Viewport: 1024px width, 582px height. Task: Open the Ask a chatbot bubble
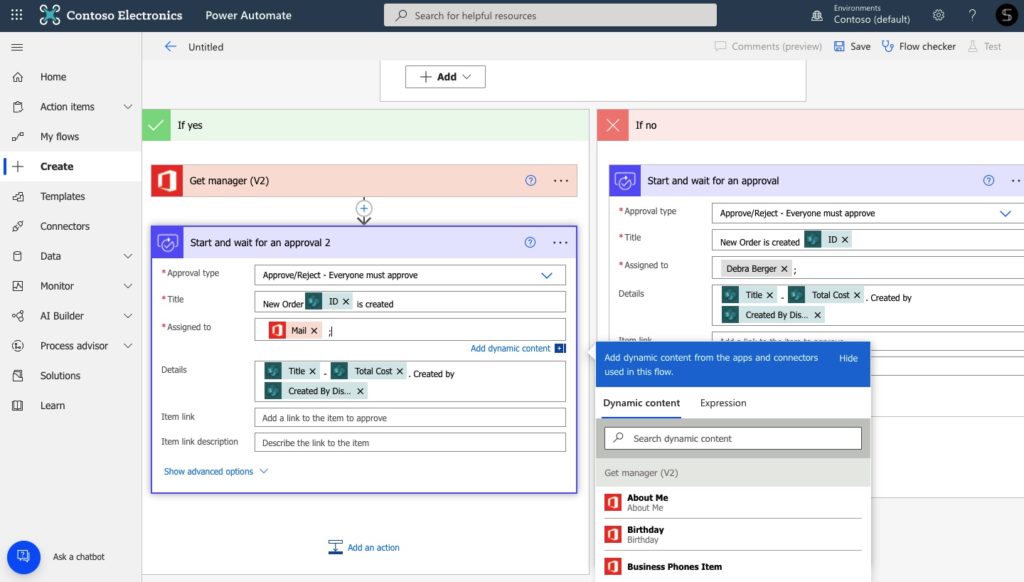(x=24, y=557)
